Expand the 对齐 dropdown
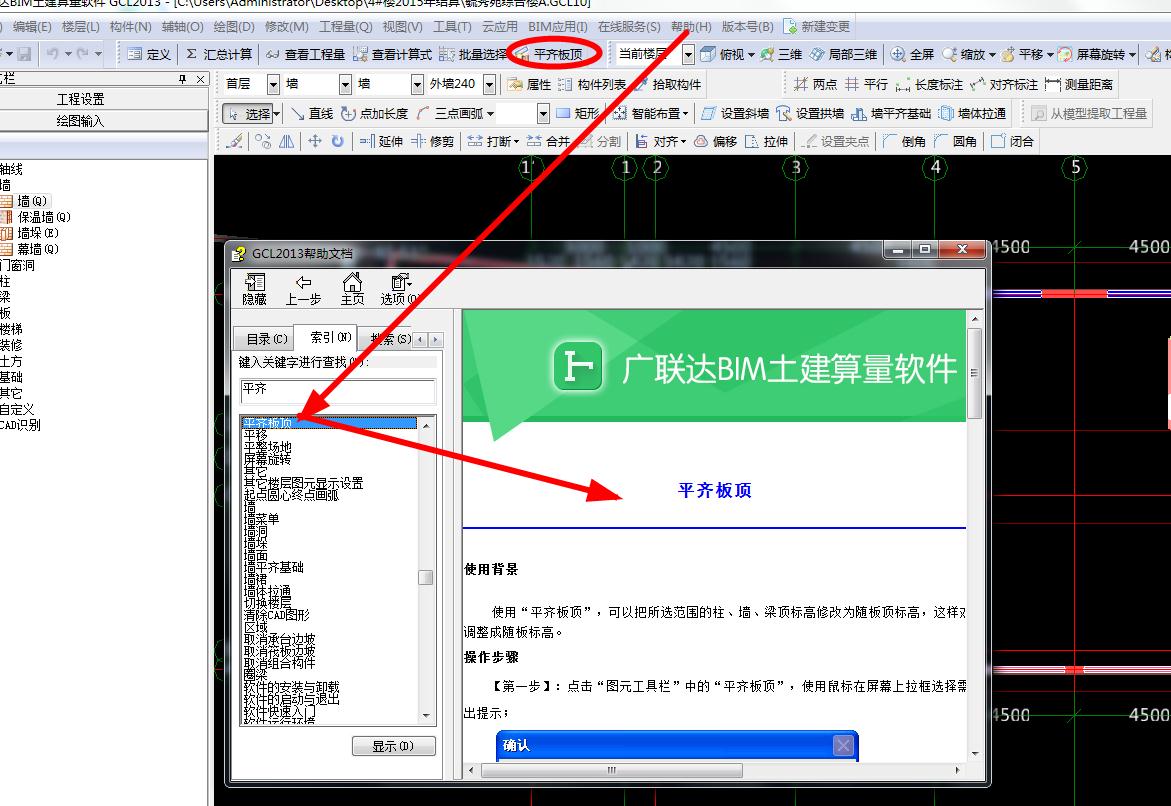The width and height of the screenshot is (1171, 806). [683, 141]
